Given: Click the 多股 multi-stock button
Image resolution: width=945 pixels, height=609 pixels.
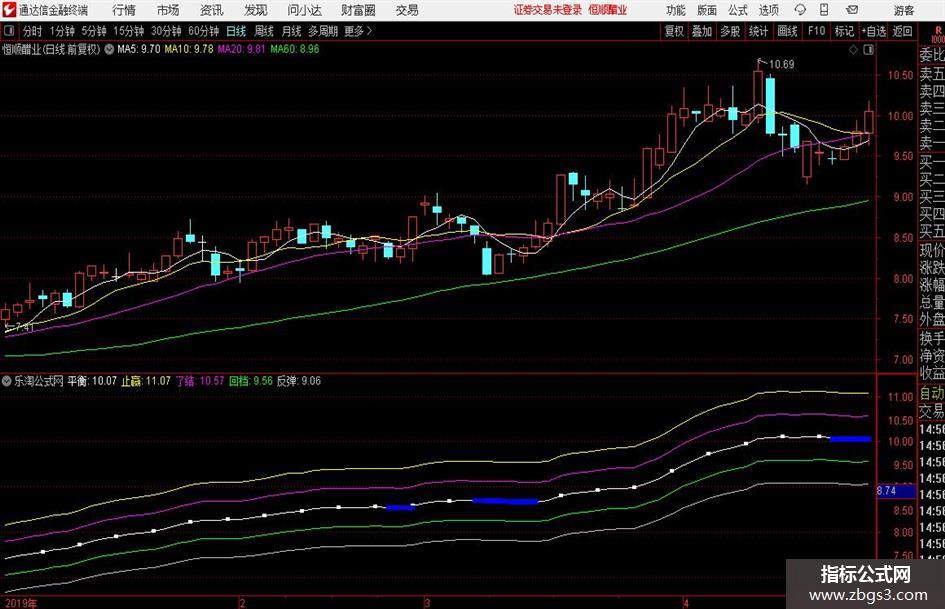Looking at the screenshot, I should tap(730, 31).
